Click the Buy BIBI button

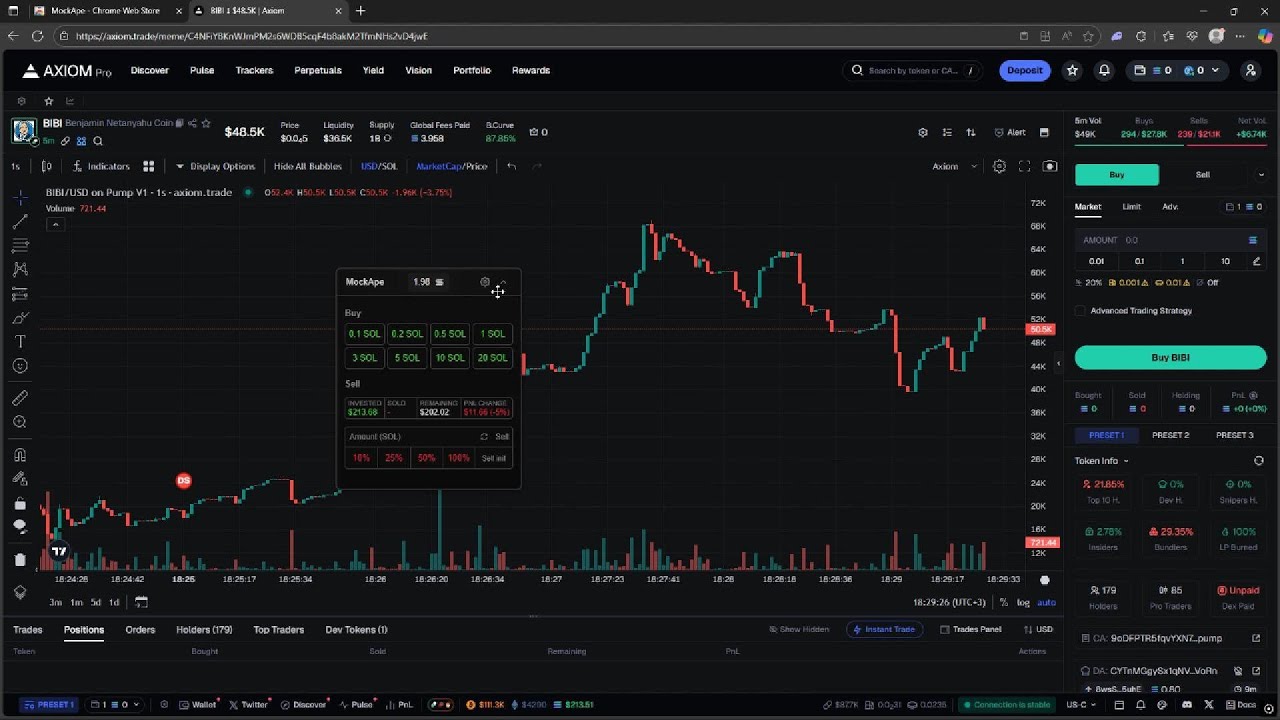click(1170, 357)
